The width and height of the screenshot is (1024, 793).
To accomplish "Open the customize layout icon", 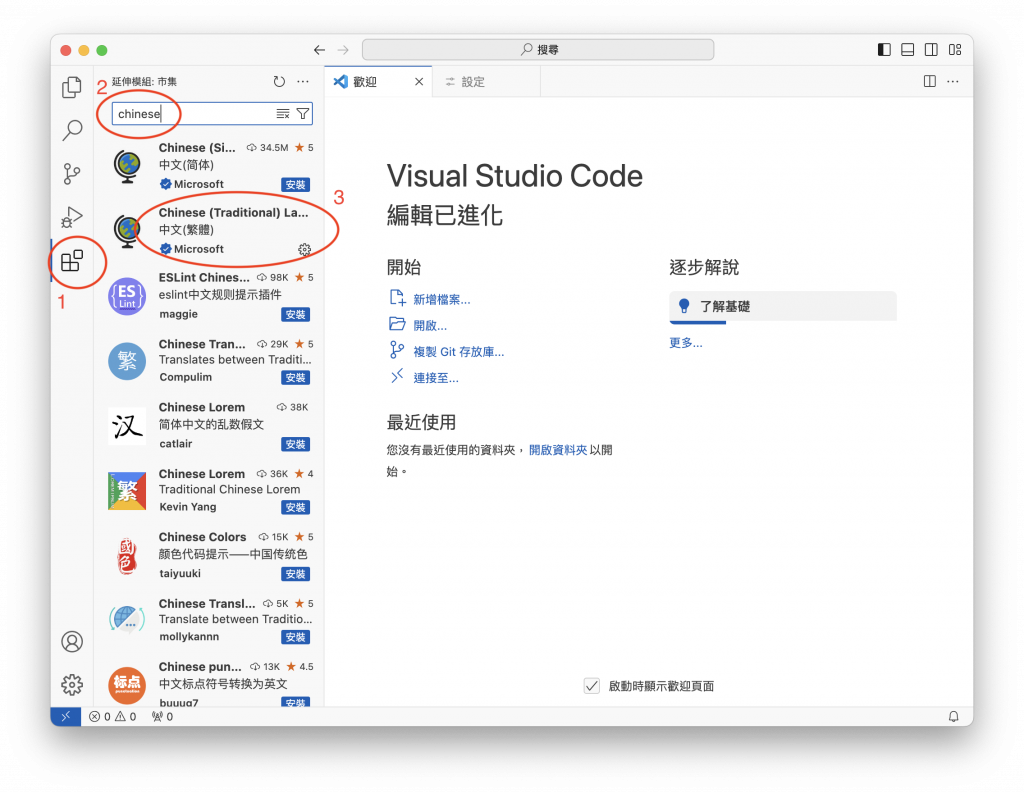I will click(955, 50).
